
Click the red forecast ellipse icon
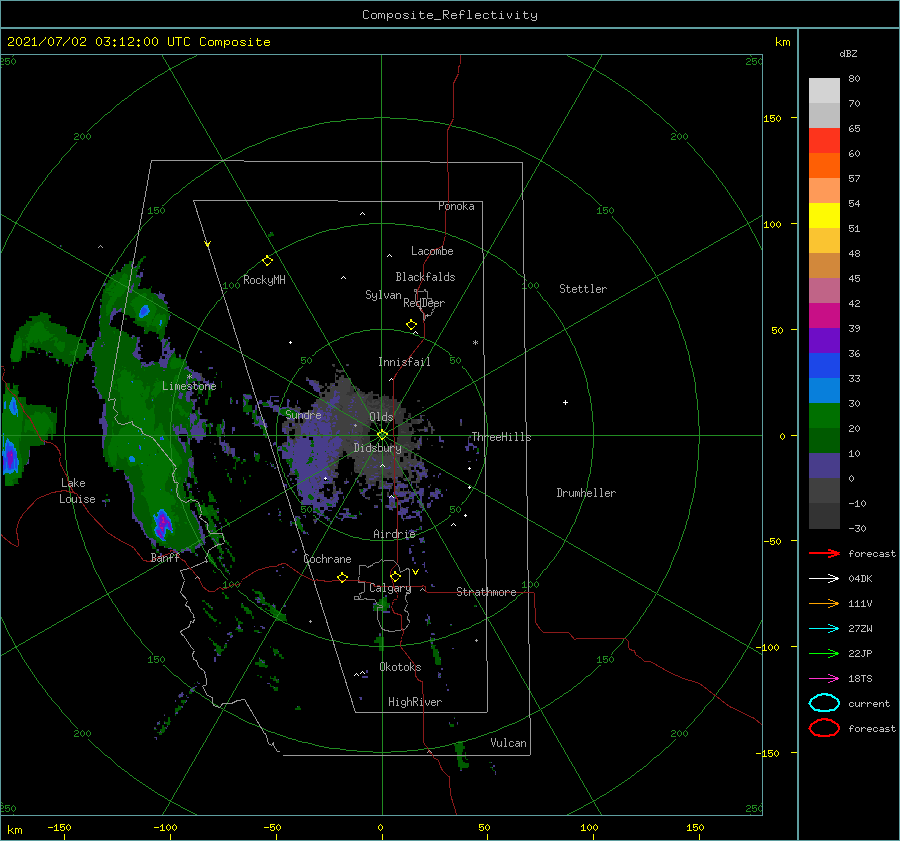pos(824,728)
